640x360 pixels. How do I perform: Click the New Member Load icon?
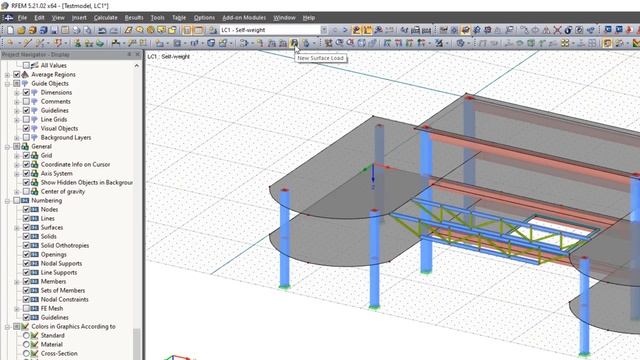(x=271, y=43)
